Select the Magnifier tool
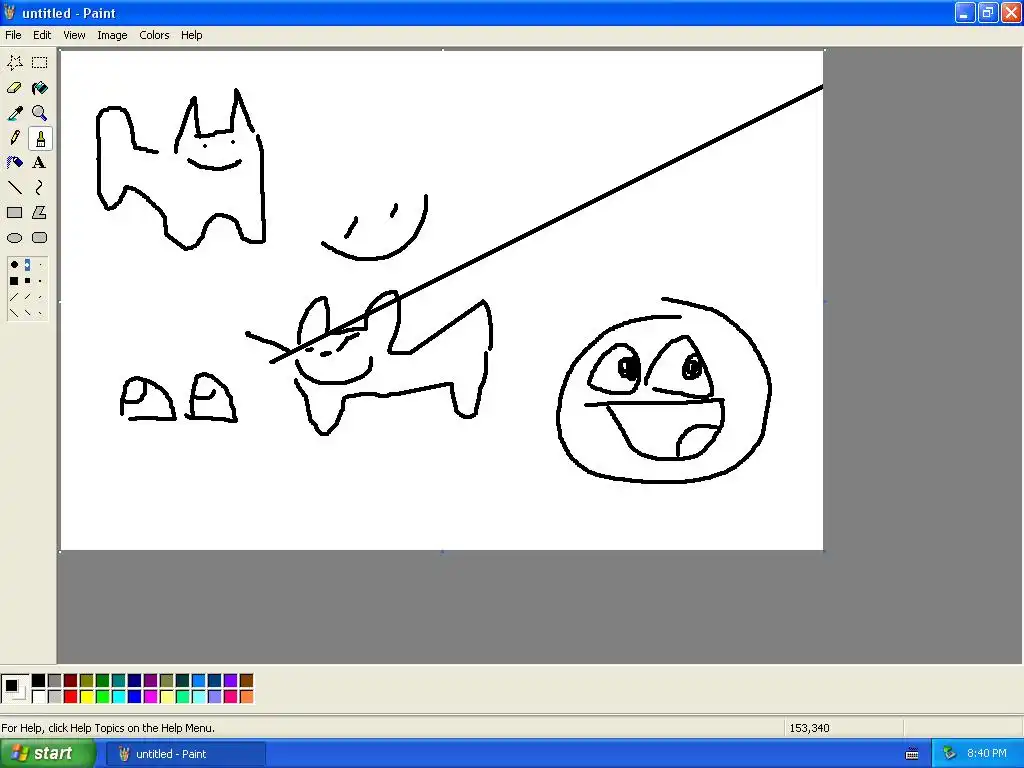The image size is (1024, 768). tap(40, 113)
